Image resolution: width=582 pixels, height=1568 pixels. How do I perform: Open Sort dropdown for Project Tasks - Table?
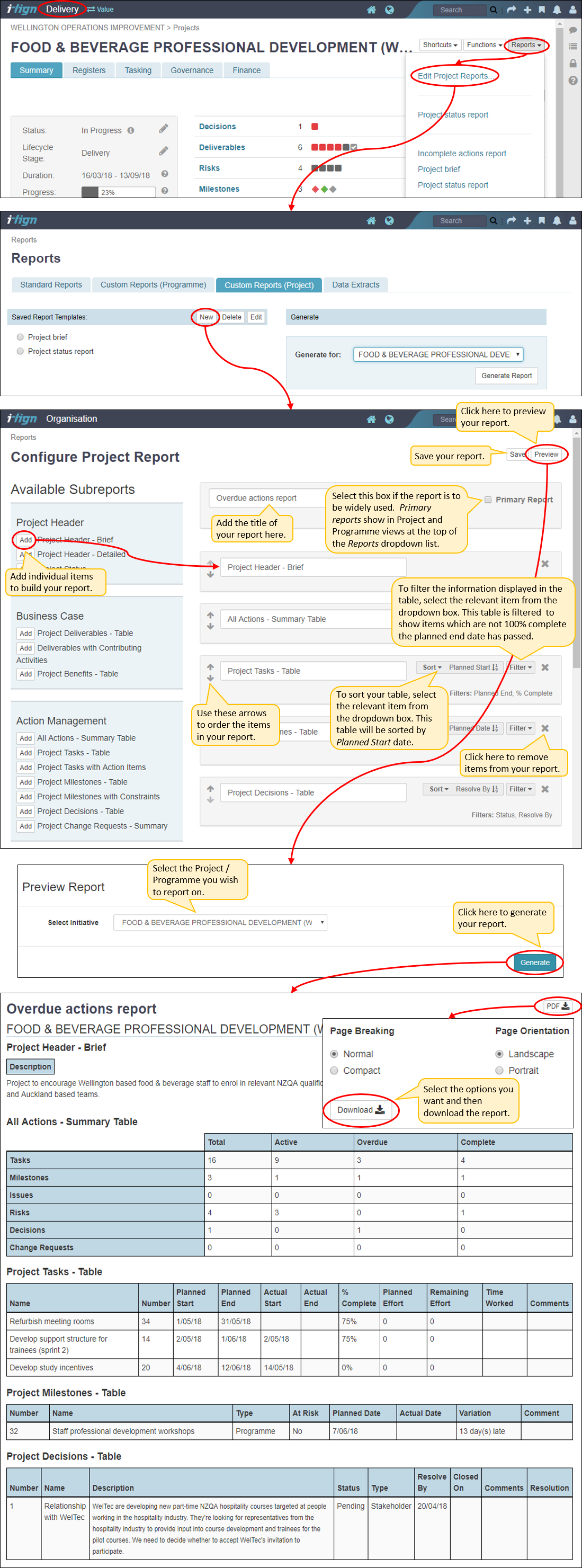(432, 668)
